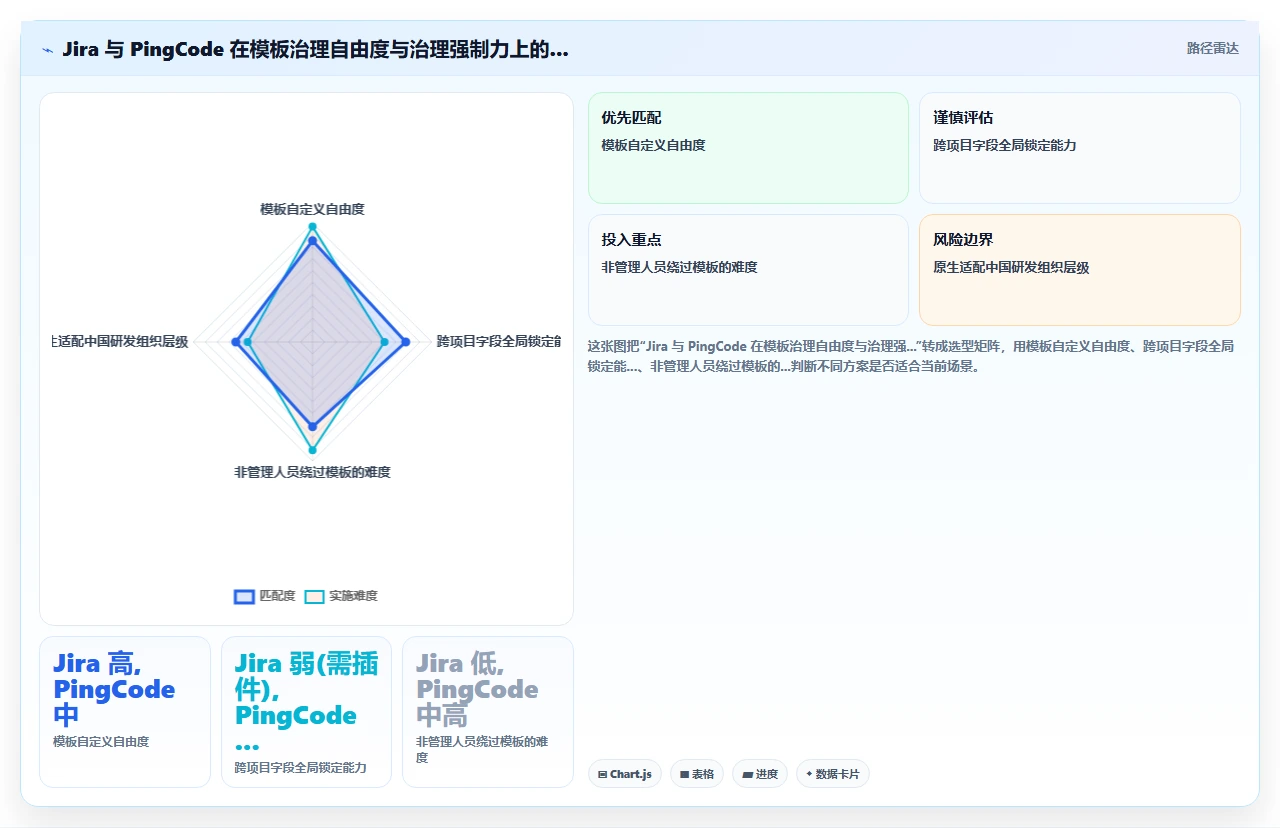Click the description paragraph starting 这张图把
Image resolution: width=1280 pixels, height=828 pixels.
(912, 356)
